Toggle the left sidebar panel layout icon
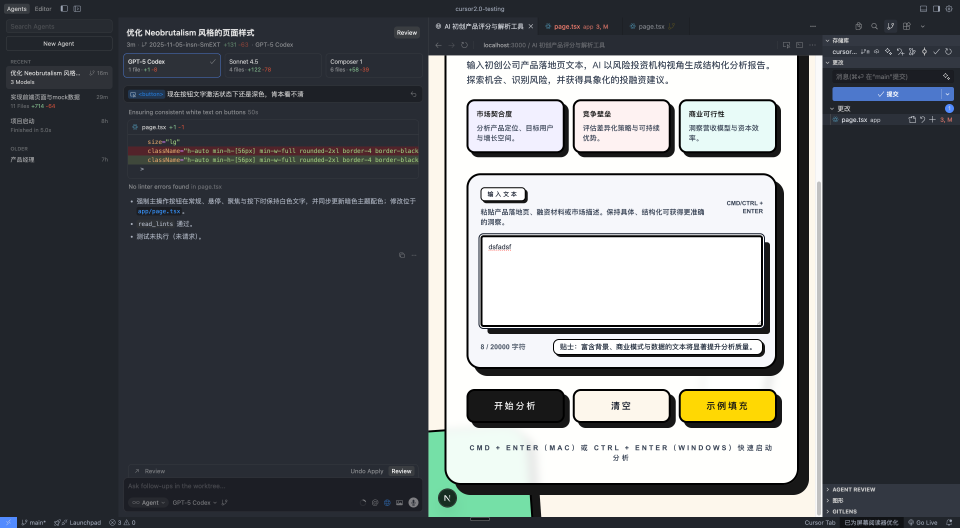Viewport: 960px width, 528px height. pyautogui.click(x=64, y=8)
